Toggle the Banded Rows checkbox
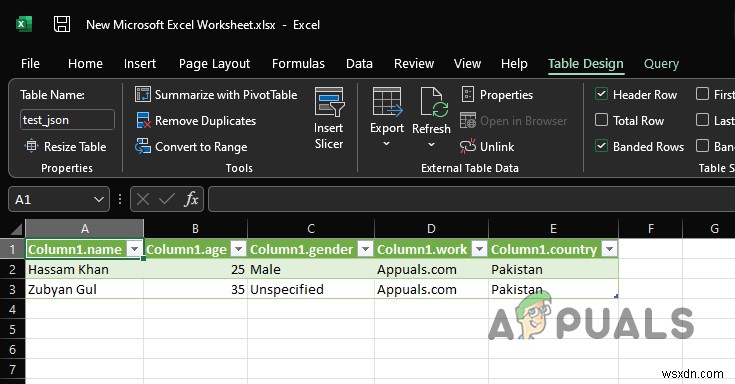 pyautogui.click(x=601, y=145)
